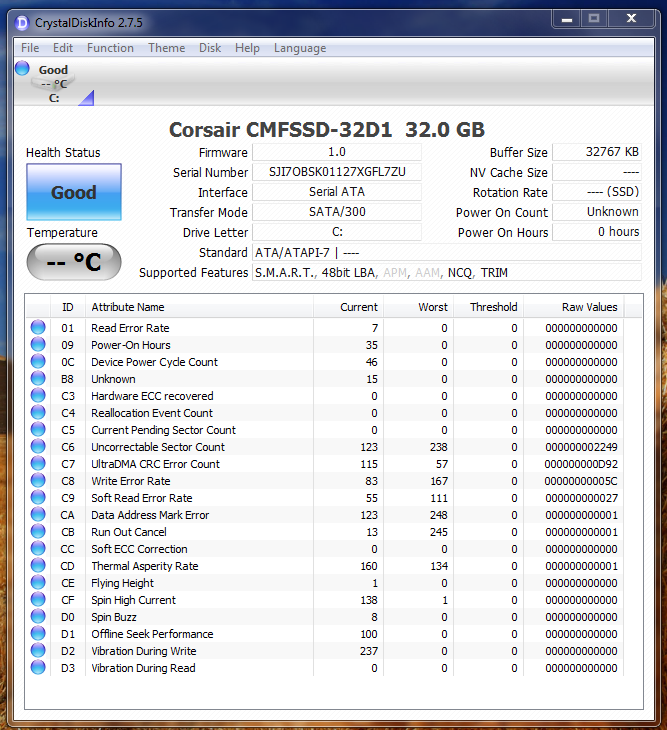Click the Supported Features field with TRIM
The image size is (667, 730).
(447, 272)
